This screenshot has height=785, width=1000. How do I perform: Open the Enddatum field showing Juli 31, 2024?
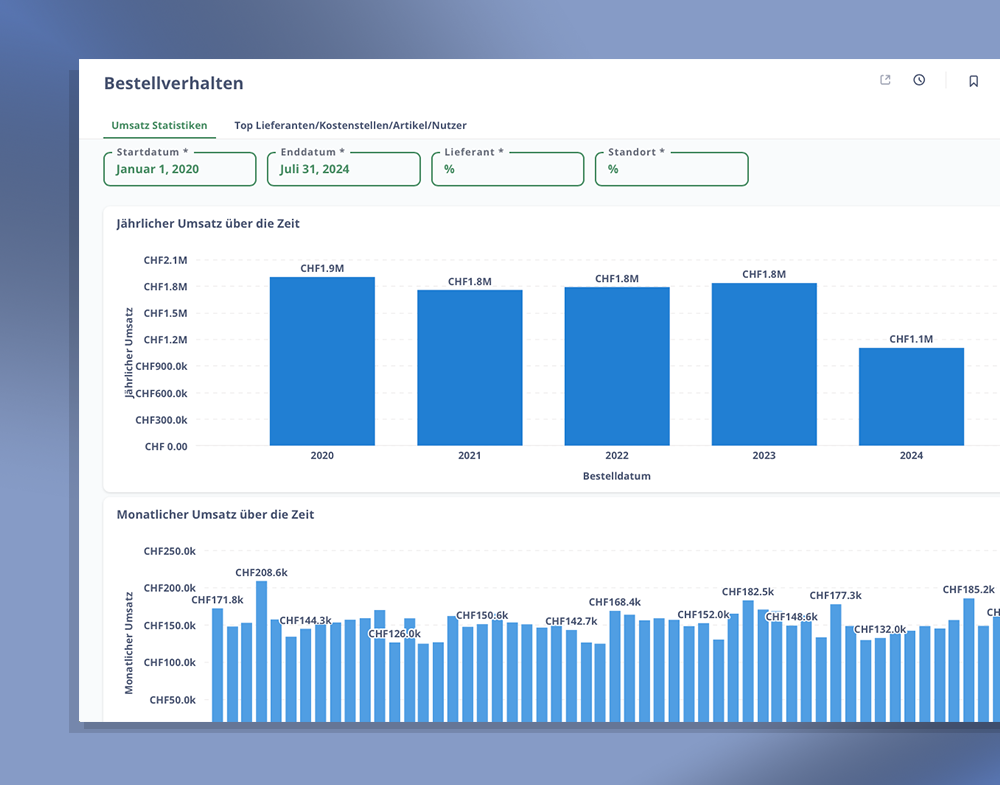[x=343, y=169]
